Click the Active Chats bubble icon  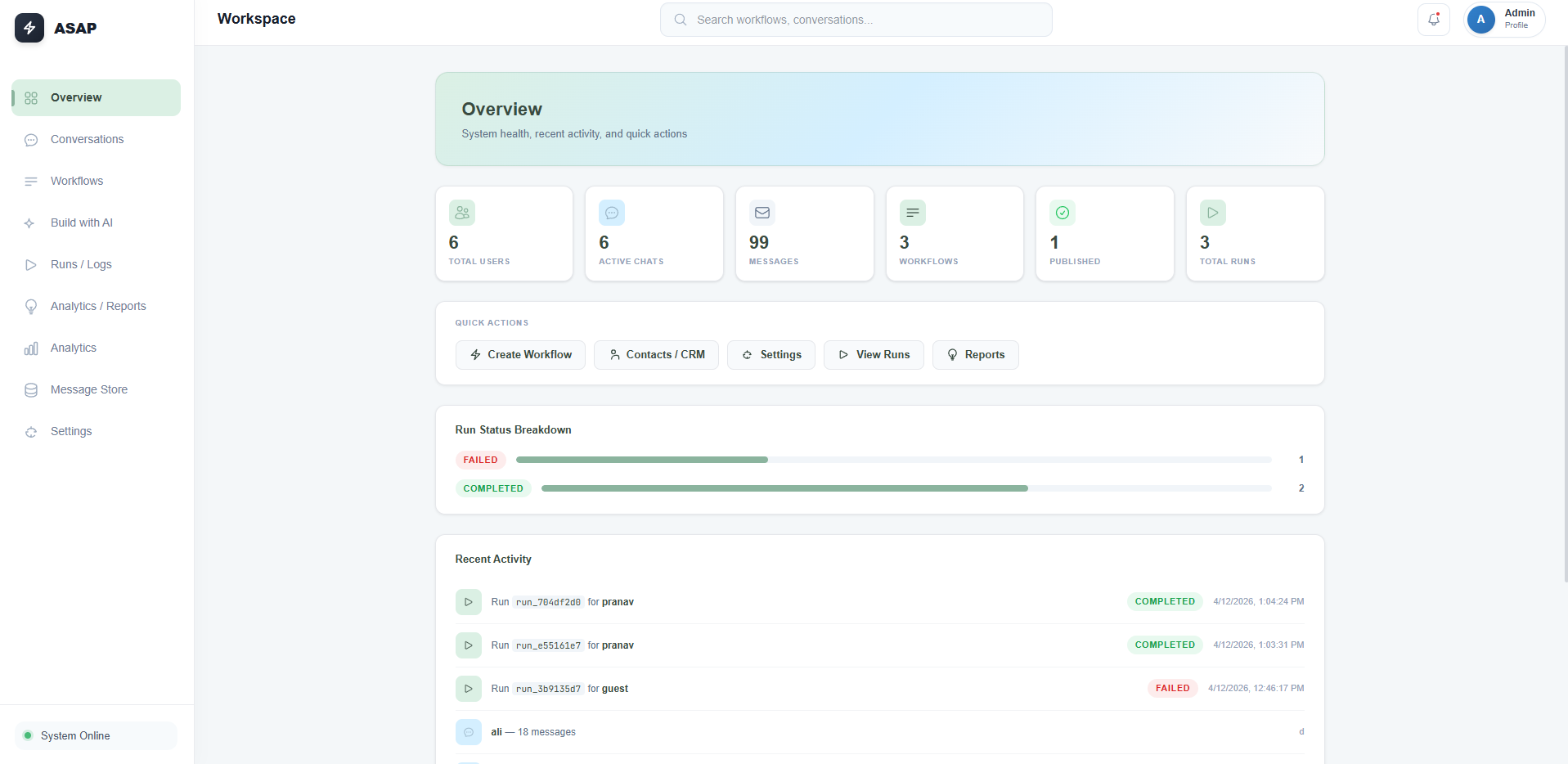[612, 213]
